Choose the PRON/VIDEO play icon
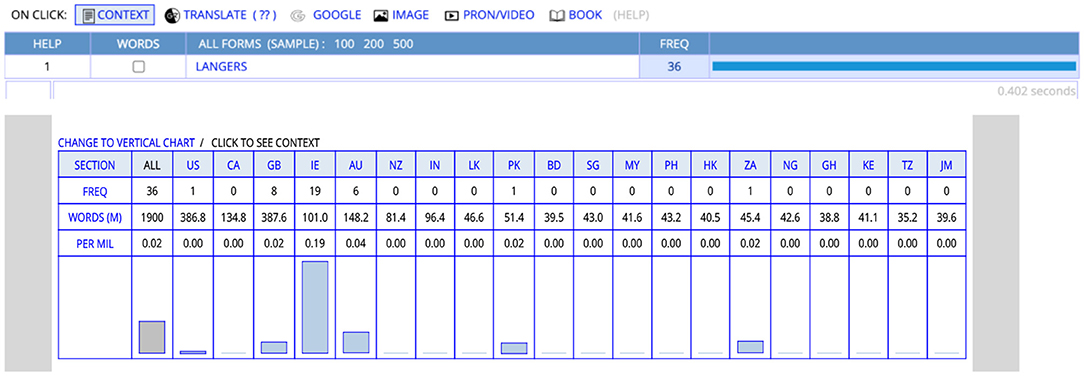Screen dimensions: 1084x376 (451, 15)
